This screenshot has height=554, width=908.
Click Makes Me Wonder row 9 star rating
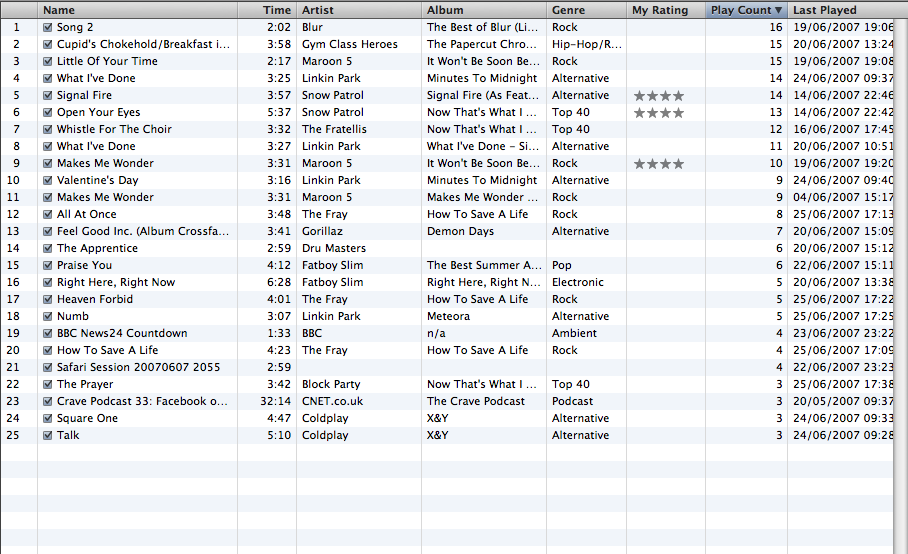pos(658,163)
